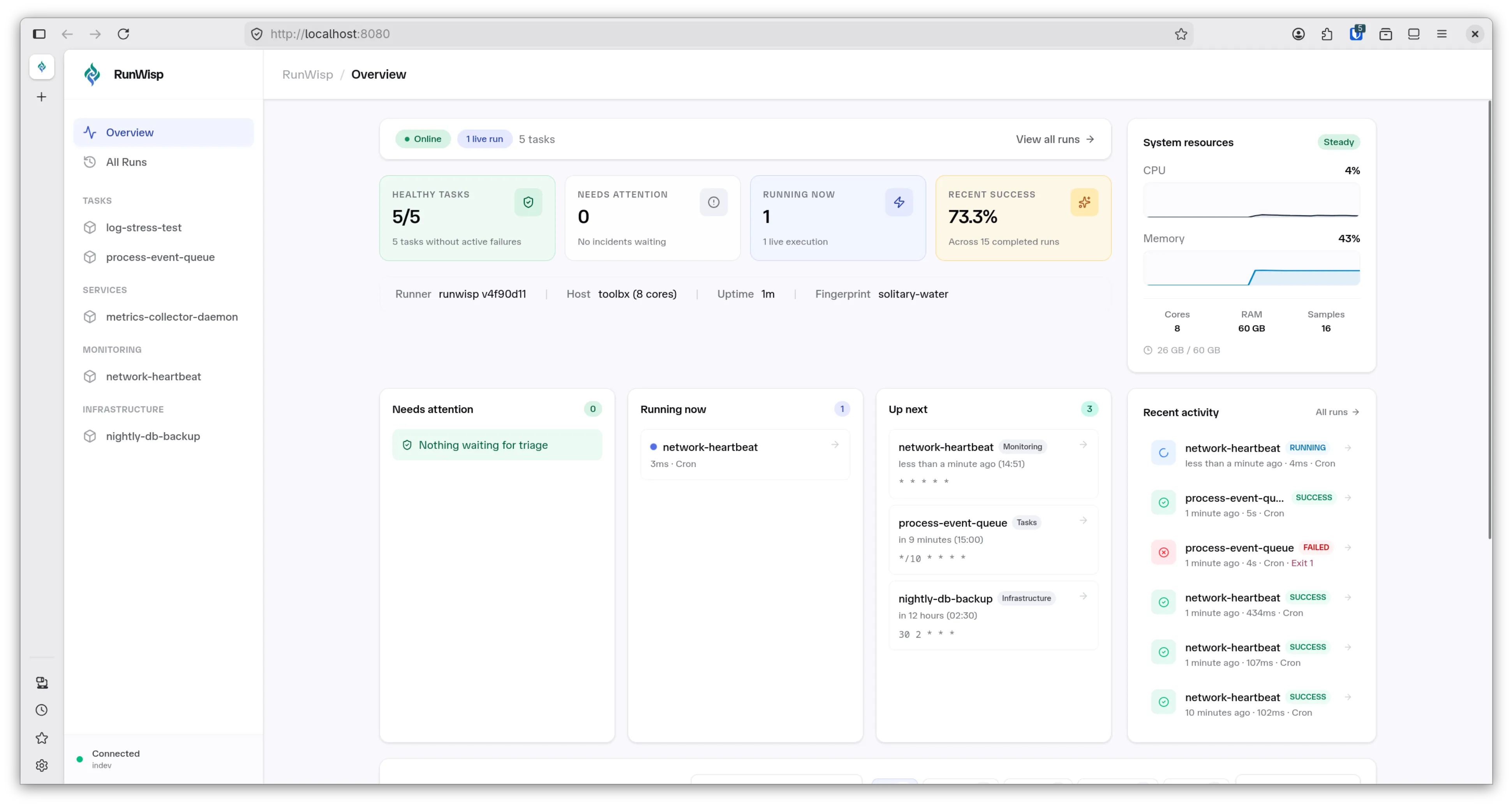The width and height of the screenshot is (1512, 806).
Task: Open network-heartbeat in Running now
Action: coord(745,455)
